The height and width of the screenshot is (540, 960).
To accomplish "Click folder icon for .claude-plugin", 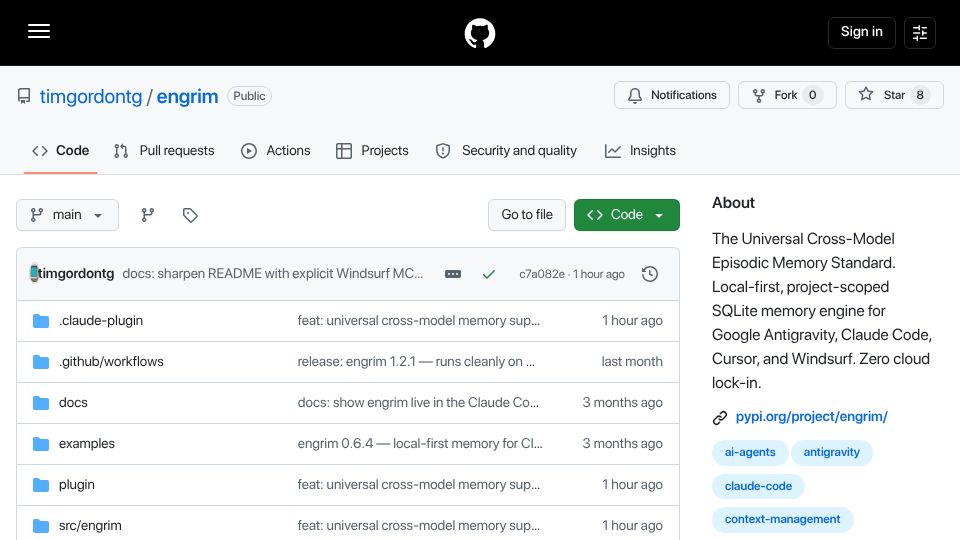I will tap(41, 321).
